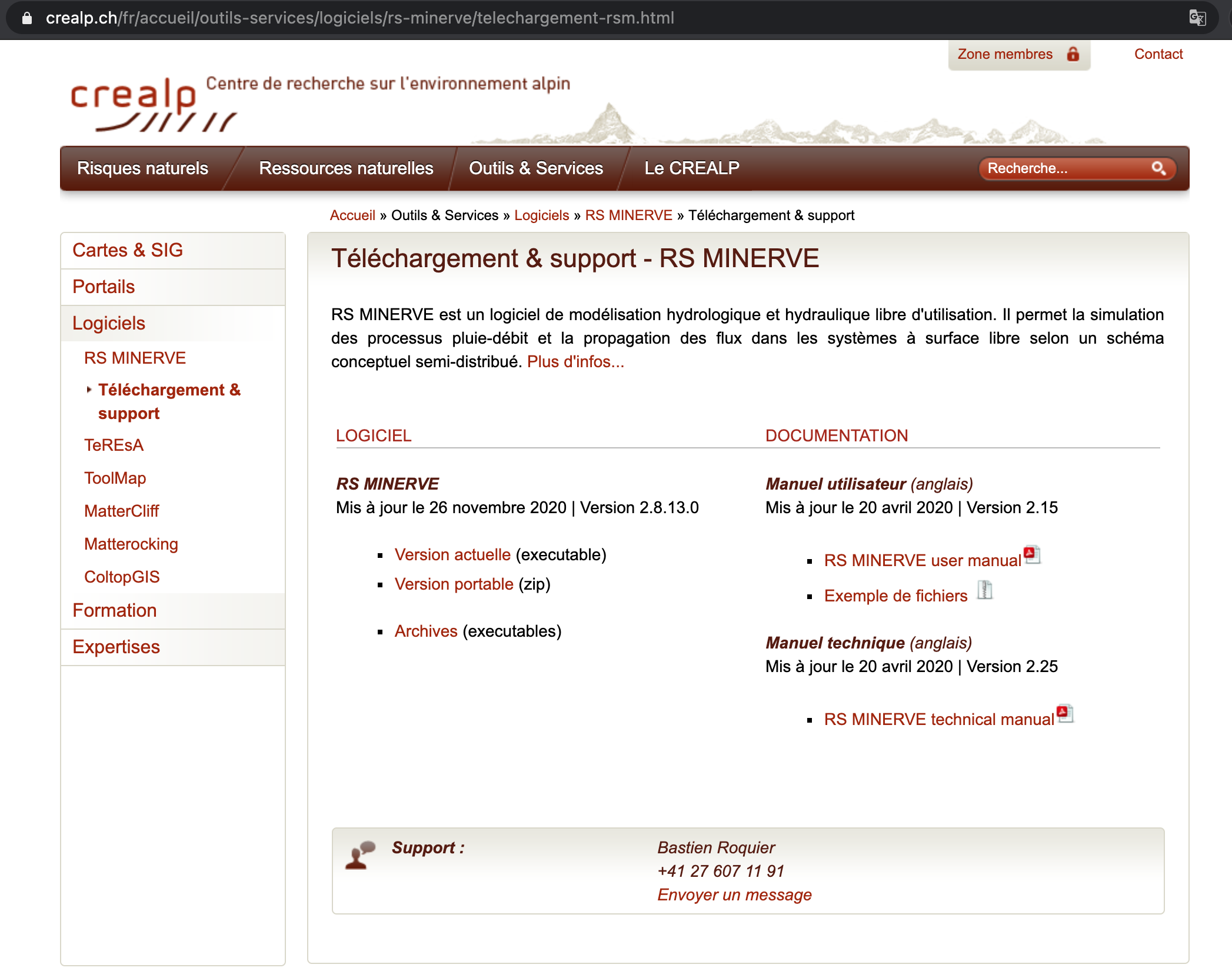Screen dimensions: 1232x971
Task: Open Matterocking in sidebar
Action: coord(131,544)
